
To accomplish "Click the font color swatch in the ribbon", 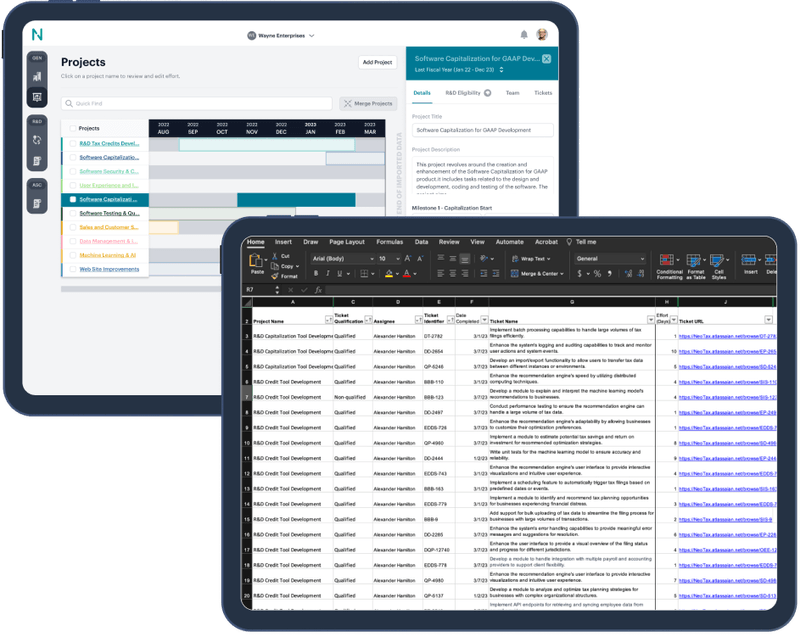I will coord(407,273).
